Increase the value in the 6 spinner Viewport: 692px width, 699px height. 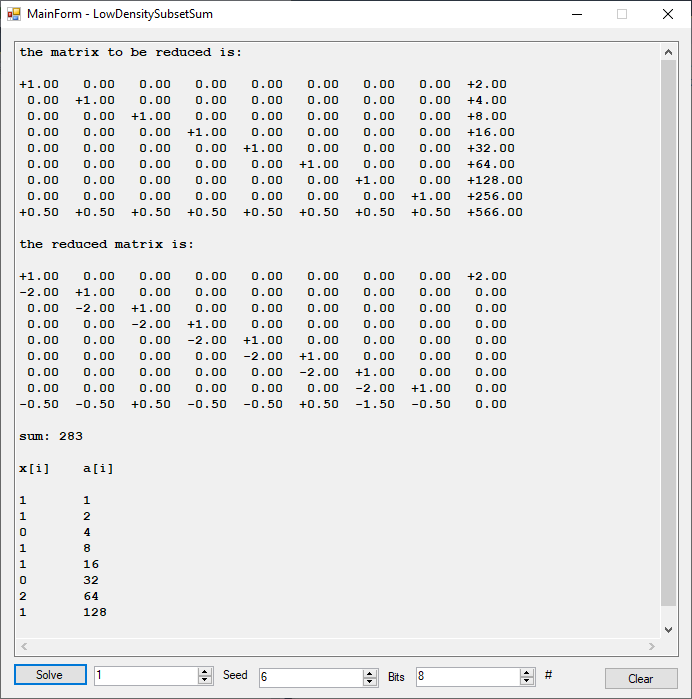coord(370,673)
